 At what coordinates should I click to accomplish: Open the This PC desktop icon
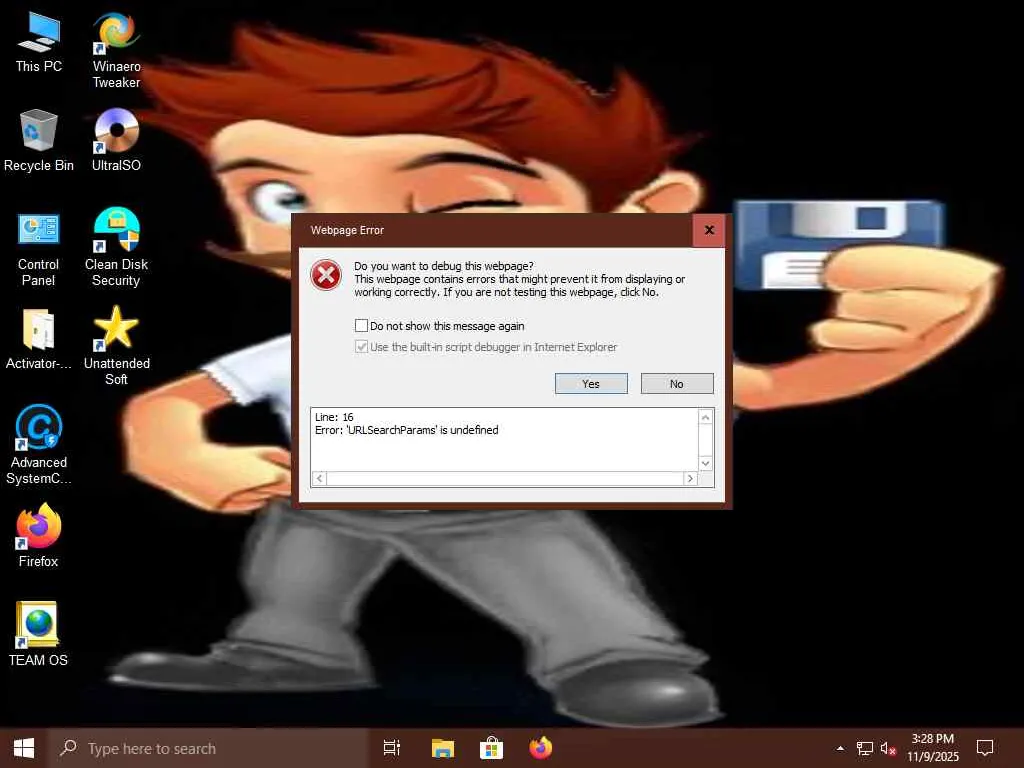(x=39, y=42)
